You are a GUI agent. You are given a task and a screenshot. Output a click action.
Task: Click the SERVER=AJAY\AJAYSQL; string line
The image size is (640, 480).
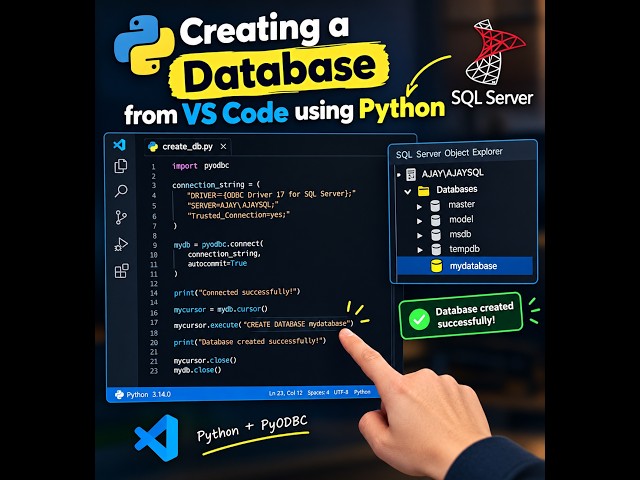pyautogui.click(x=233, y=205)
